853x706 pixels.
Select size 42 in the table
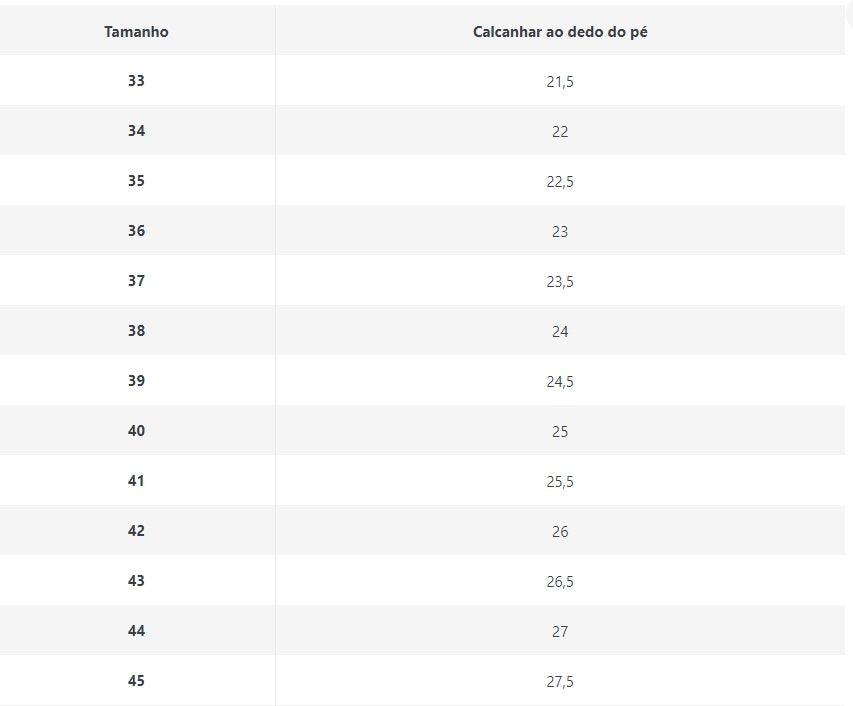[136, 531]
